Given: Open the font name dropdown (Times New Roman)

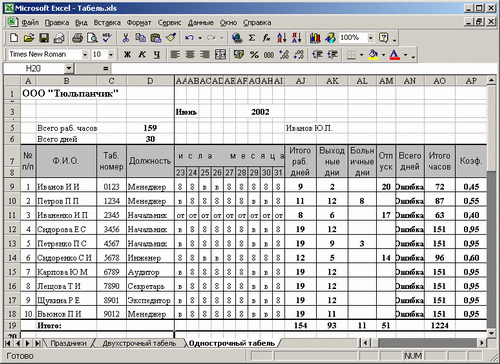Looking at the screenshot, I should pos(85,54).
